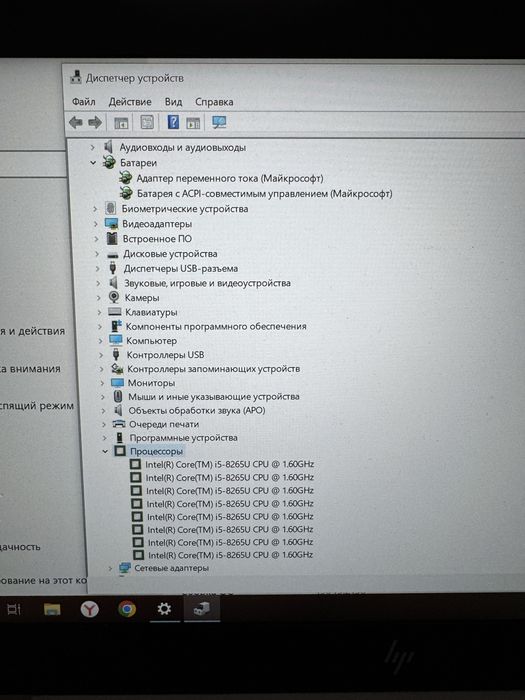Expand the Встроенное ПО node
The width and height of the screenshot is (525, 700).
tap(96, 239)
